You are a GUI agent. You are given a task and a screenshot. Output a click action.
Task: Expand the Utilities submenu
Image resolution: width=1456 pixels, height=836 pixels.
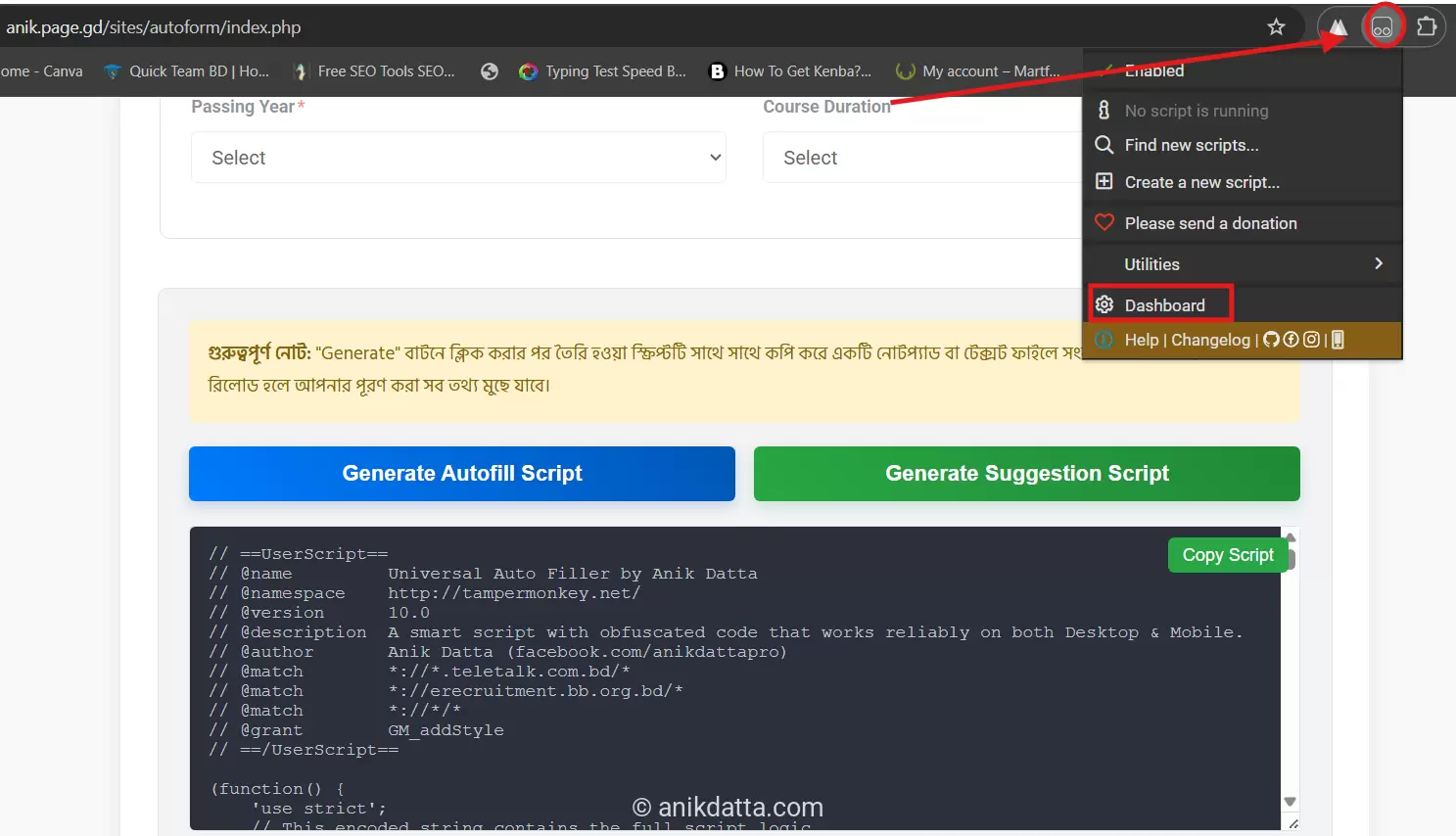click(x=1242, y=264)
